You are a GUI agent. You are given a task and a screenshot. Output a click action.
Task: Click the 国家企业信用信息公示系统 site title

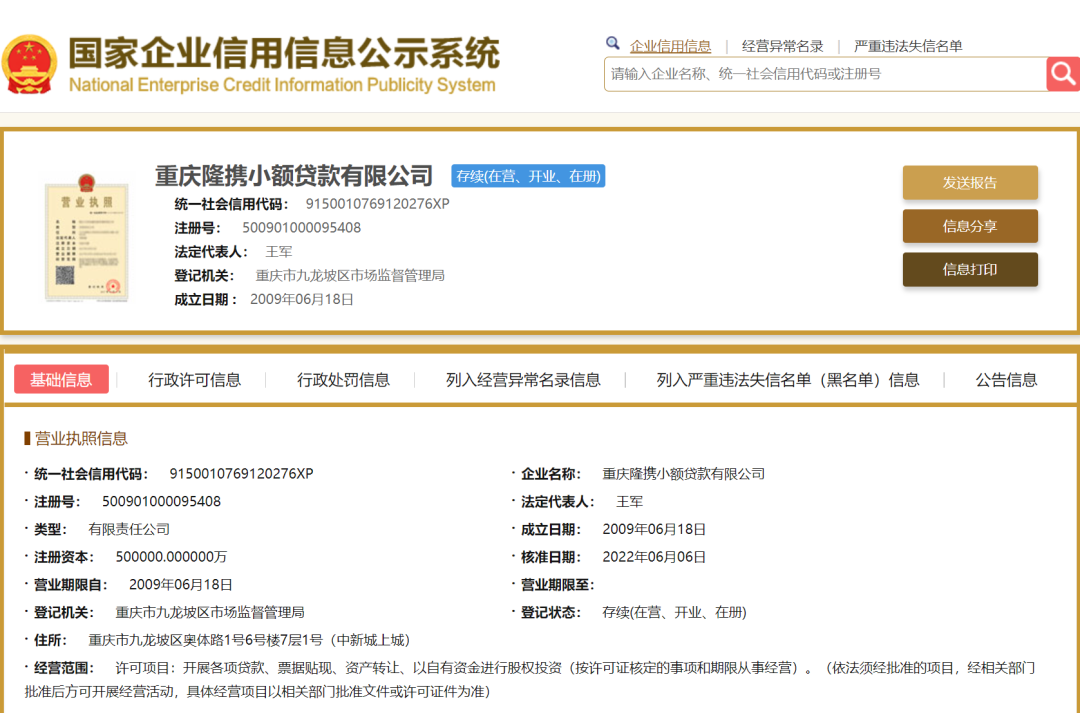pos(283,53)
